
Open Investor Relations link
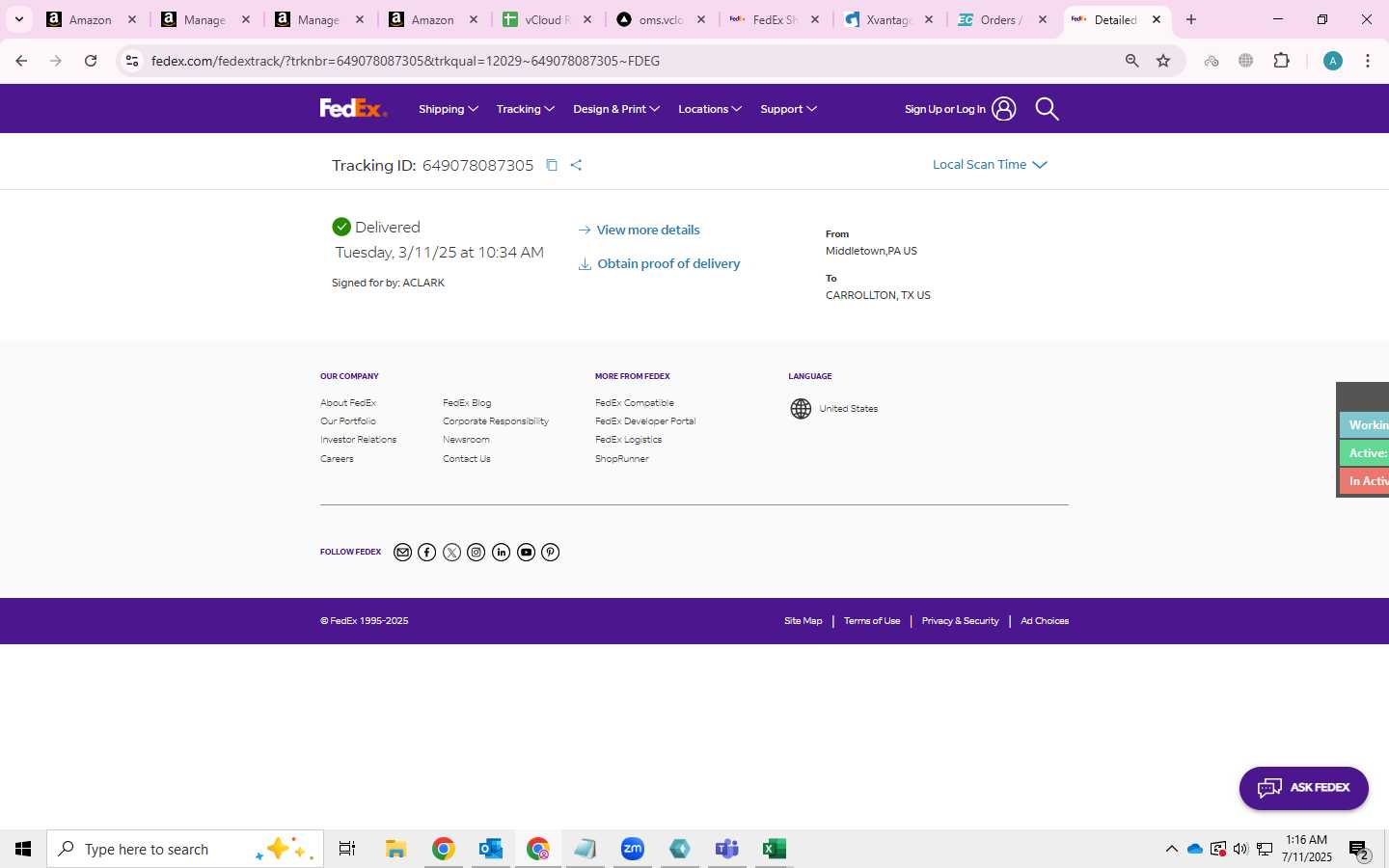tap(358, 440)
